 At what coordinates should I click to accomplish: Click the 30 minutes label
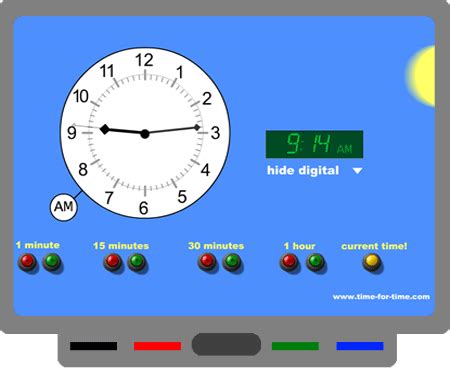tap(216, 246)
